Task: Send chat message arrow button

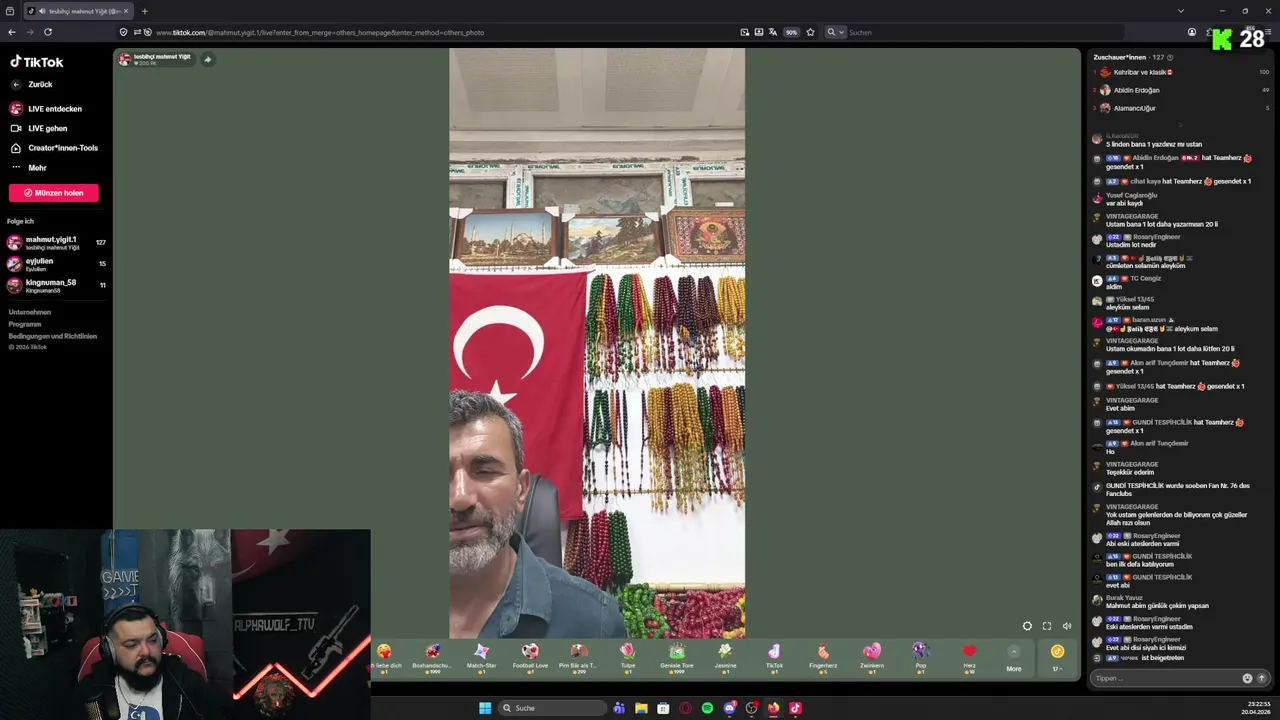Action: pyautogui.click(x=1261, y=678)
